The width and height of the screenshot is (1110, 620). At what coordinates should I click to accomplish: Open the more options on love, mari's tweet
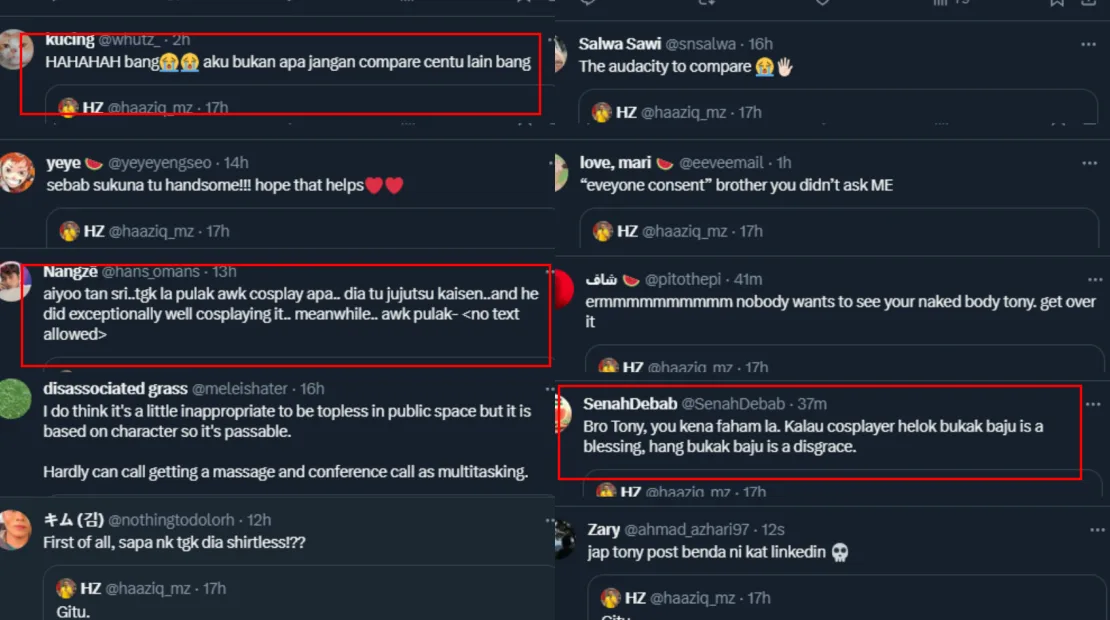tap(1088, 163)
